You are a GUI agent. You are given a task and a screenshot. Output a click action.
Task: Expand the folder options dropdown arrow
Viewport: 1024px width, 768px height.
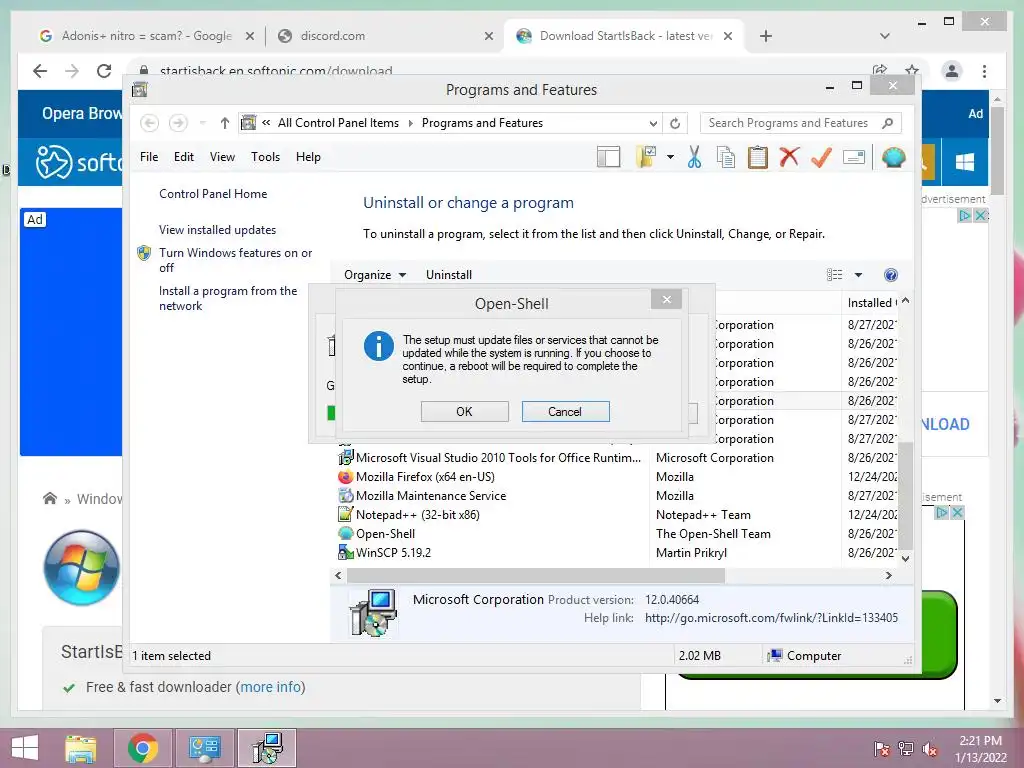[x=670, y=157]
